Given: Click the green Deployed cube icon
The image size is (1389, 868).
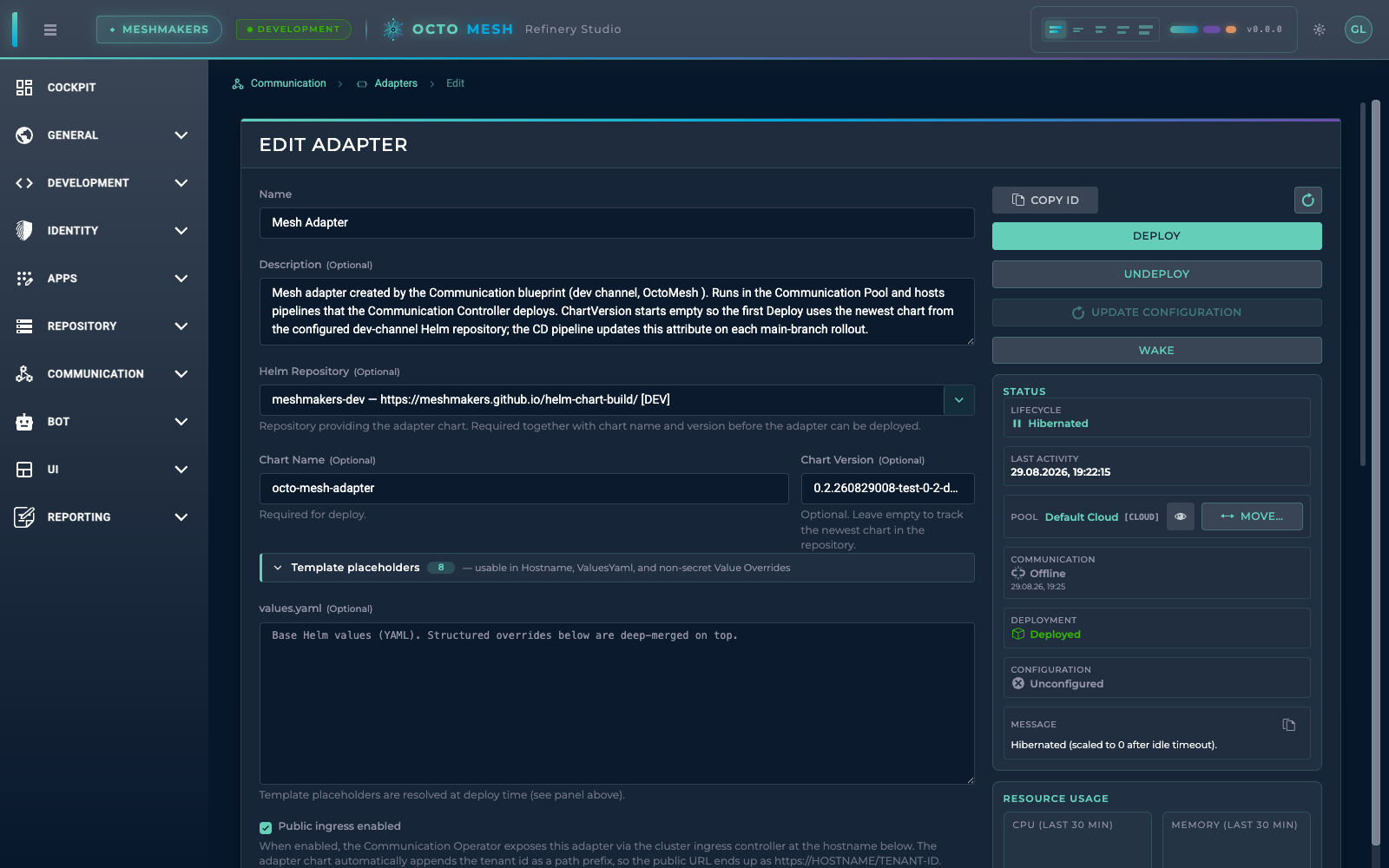Looking at the screenshot, I should coord(1018,635).
